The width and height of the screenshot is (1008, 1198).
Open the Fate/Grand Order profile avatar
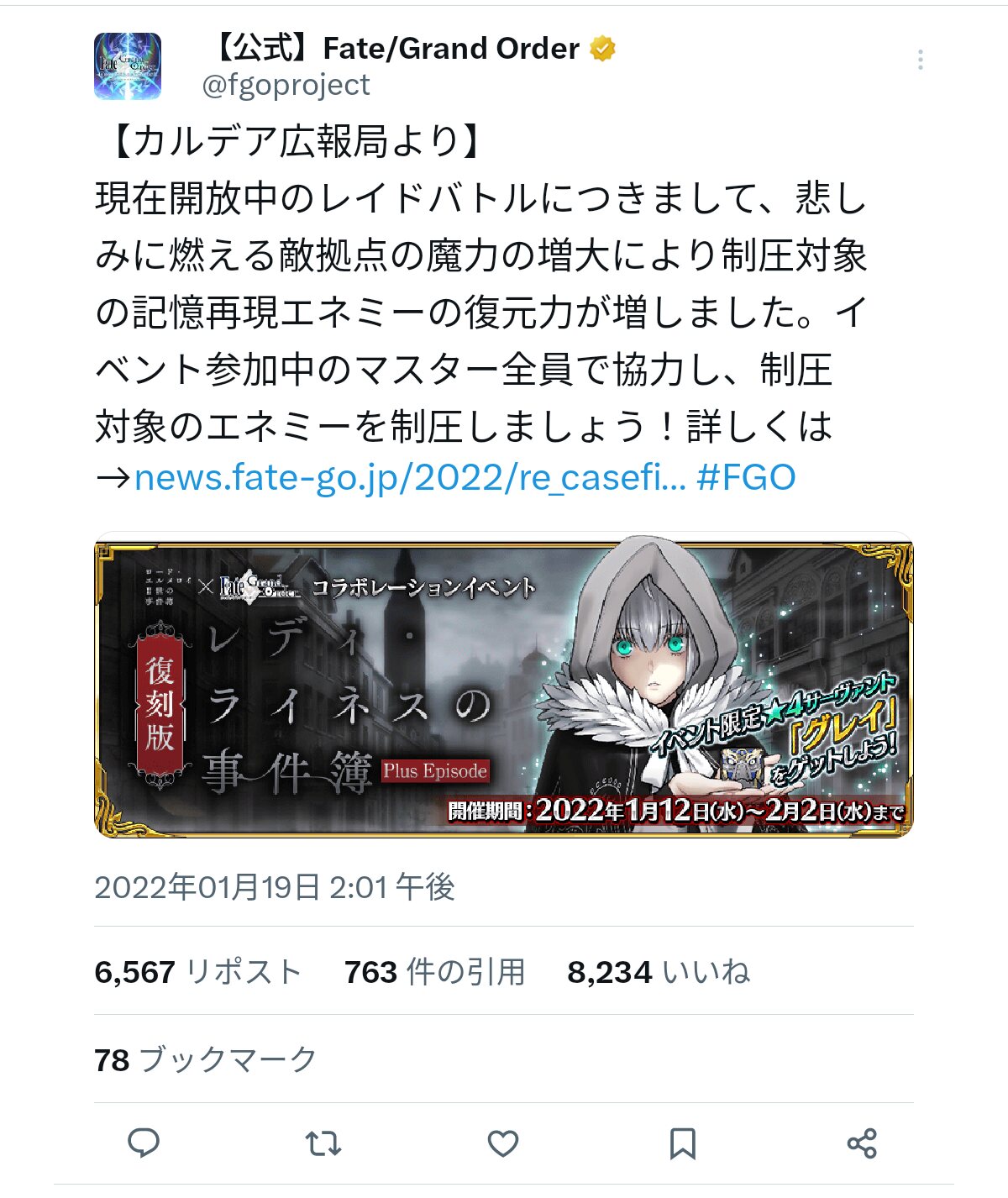click(128, 66)
